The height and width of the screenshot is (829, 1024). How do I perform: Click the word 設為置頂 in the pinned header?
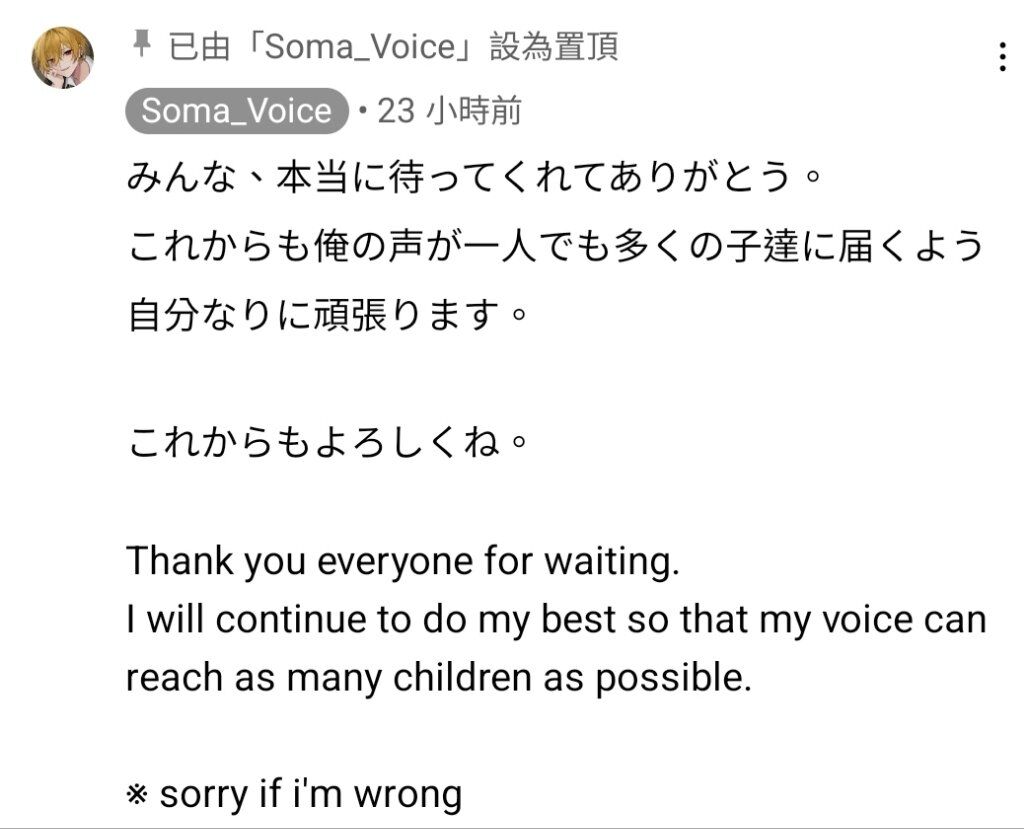click(x=554, y=46)
